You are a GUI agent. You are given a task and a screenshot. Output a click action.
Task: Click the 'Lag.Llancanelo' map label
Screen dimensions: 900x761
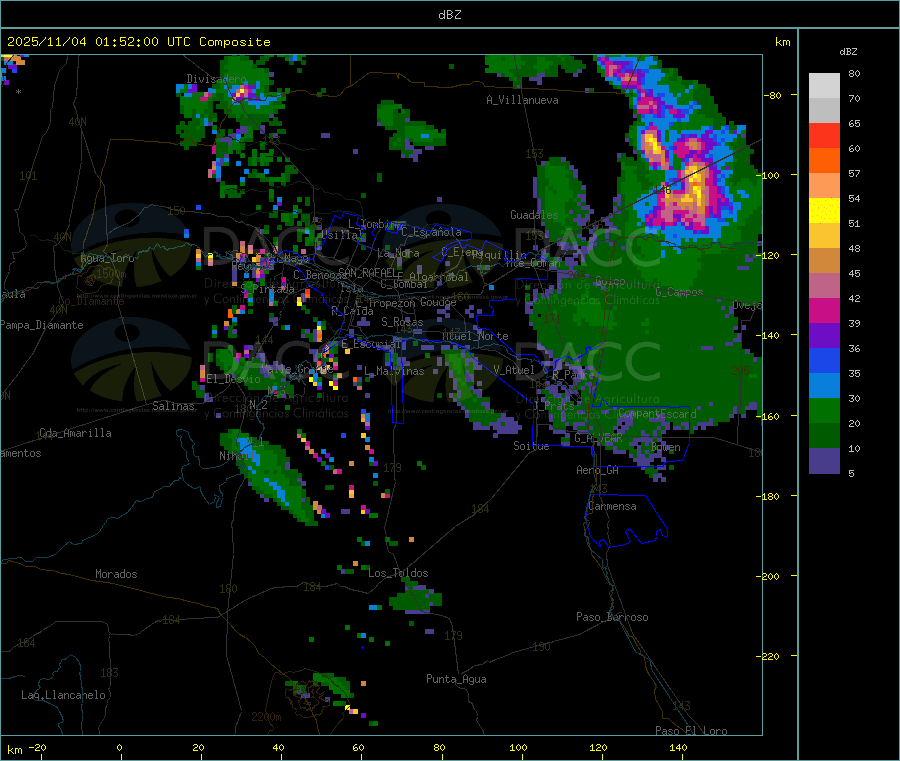tap(63, 695)
